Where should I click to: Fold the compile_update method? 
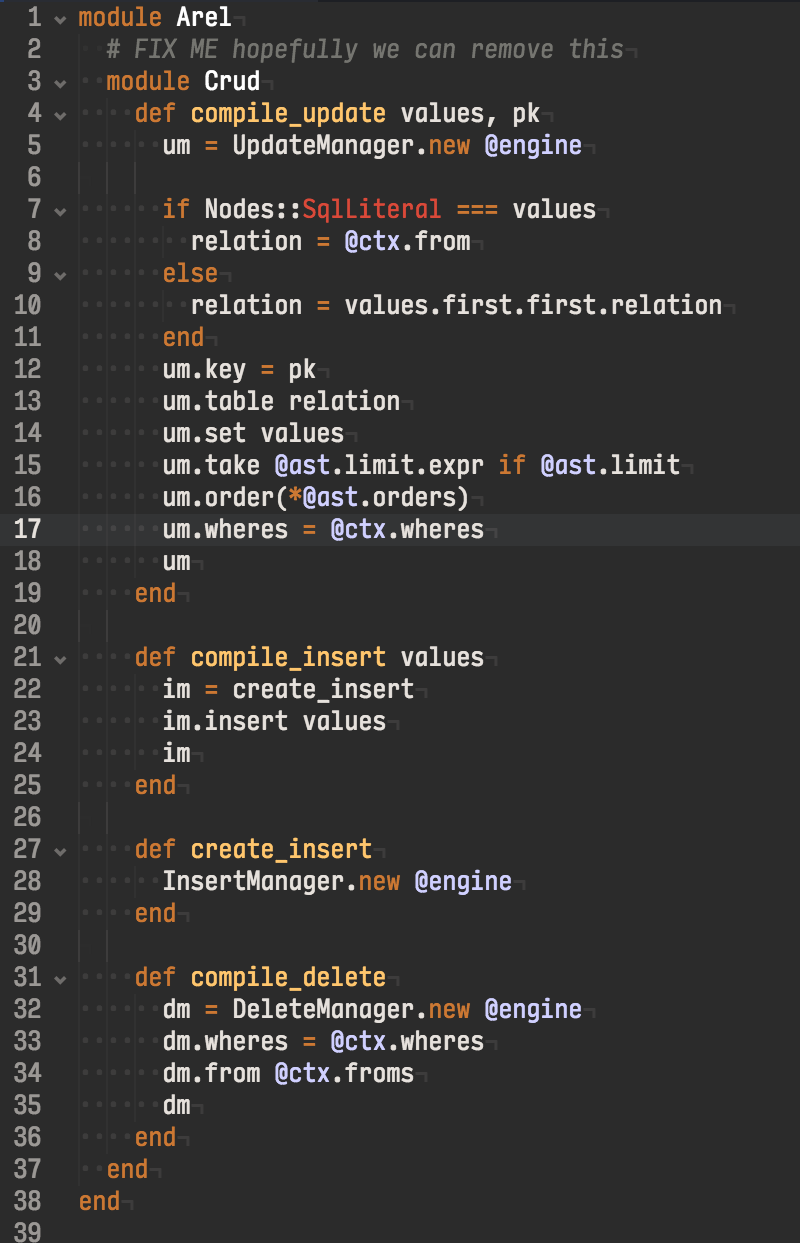pyautogui.click(x=60, y=114)
